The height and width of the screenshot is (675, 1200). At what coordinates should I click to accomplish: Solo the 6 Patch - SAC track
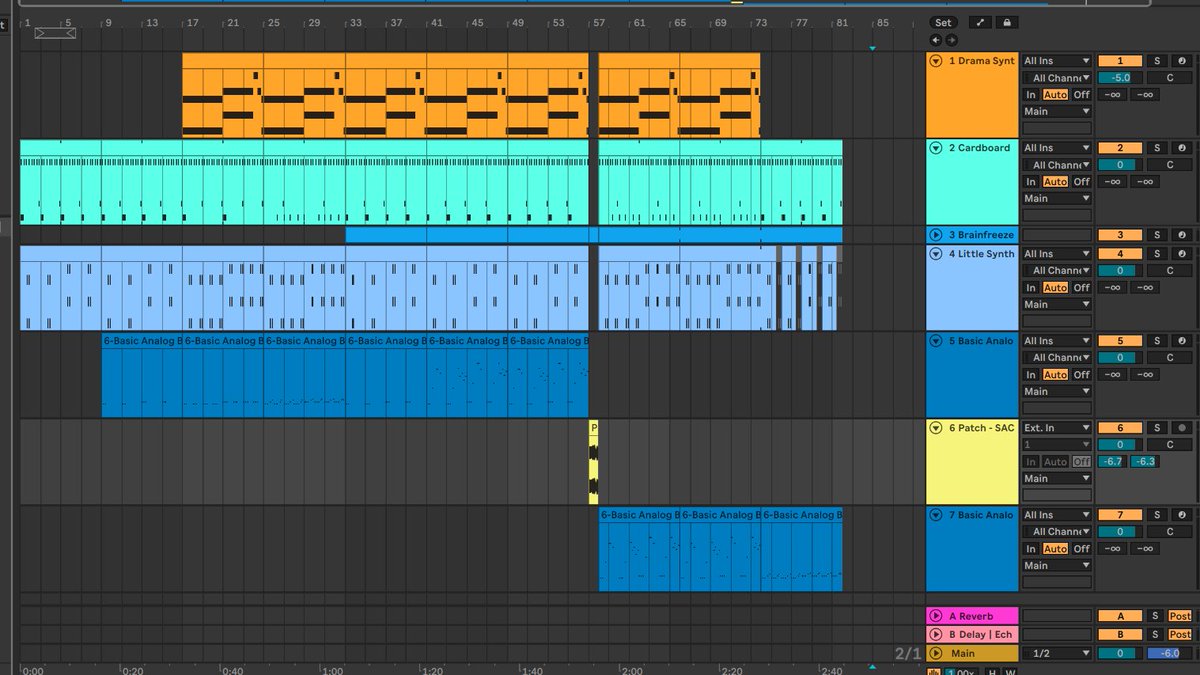[1155, 428]
